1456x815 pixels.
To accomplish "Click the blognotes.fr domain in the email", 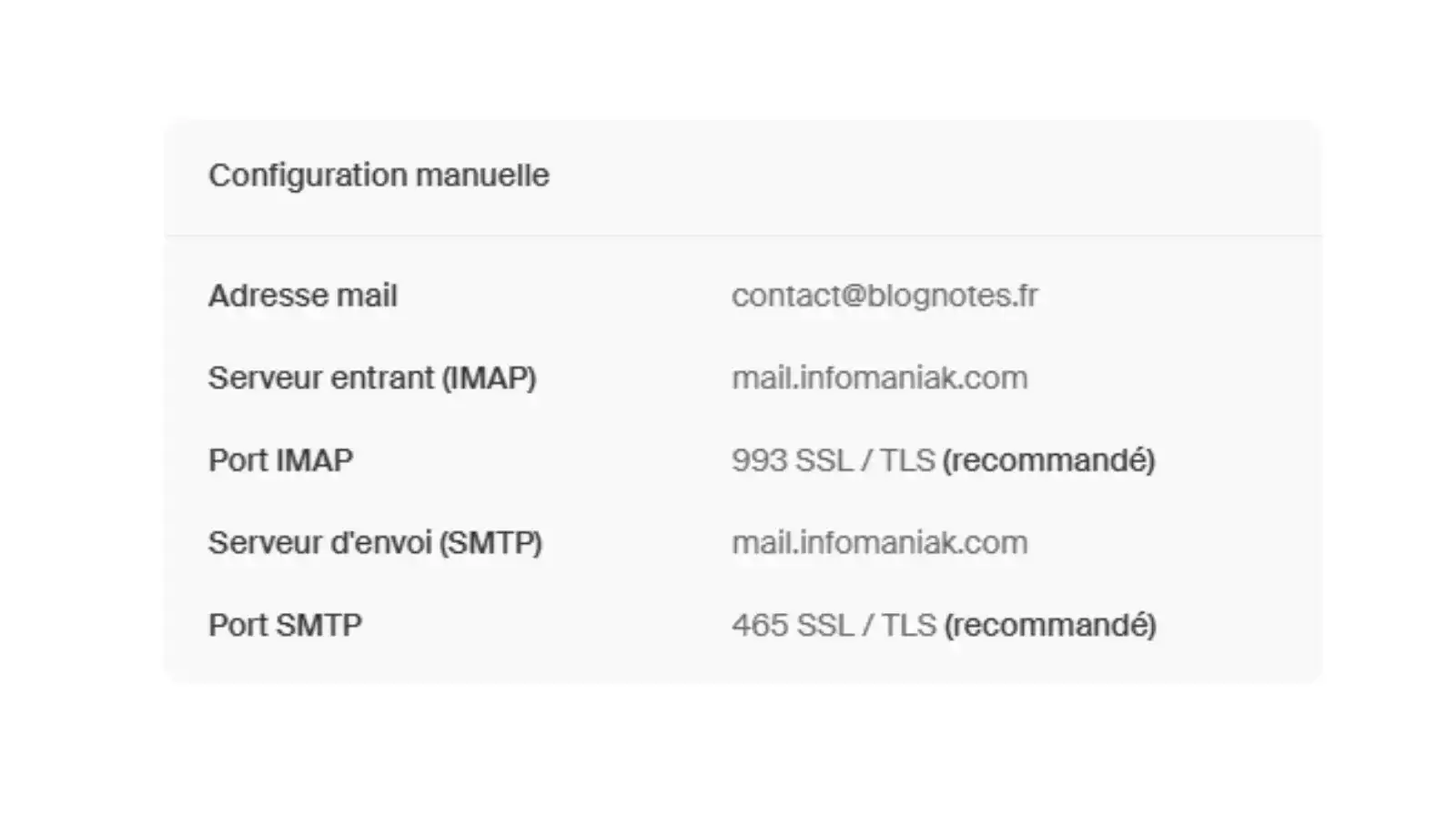I will point(952,296).
